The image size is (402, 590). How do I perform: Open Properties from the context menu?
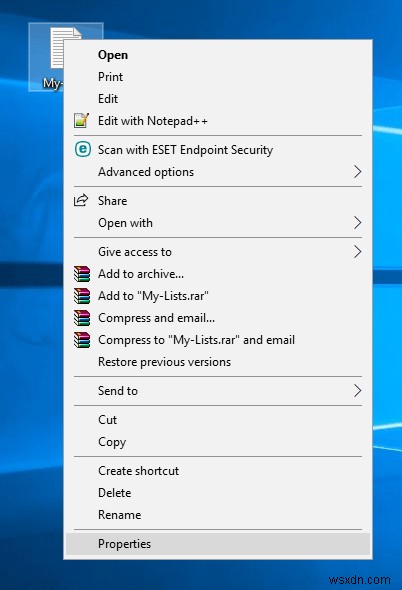[x=218, y=544]
